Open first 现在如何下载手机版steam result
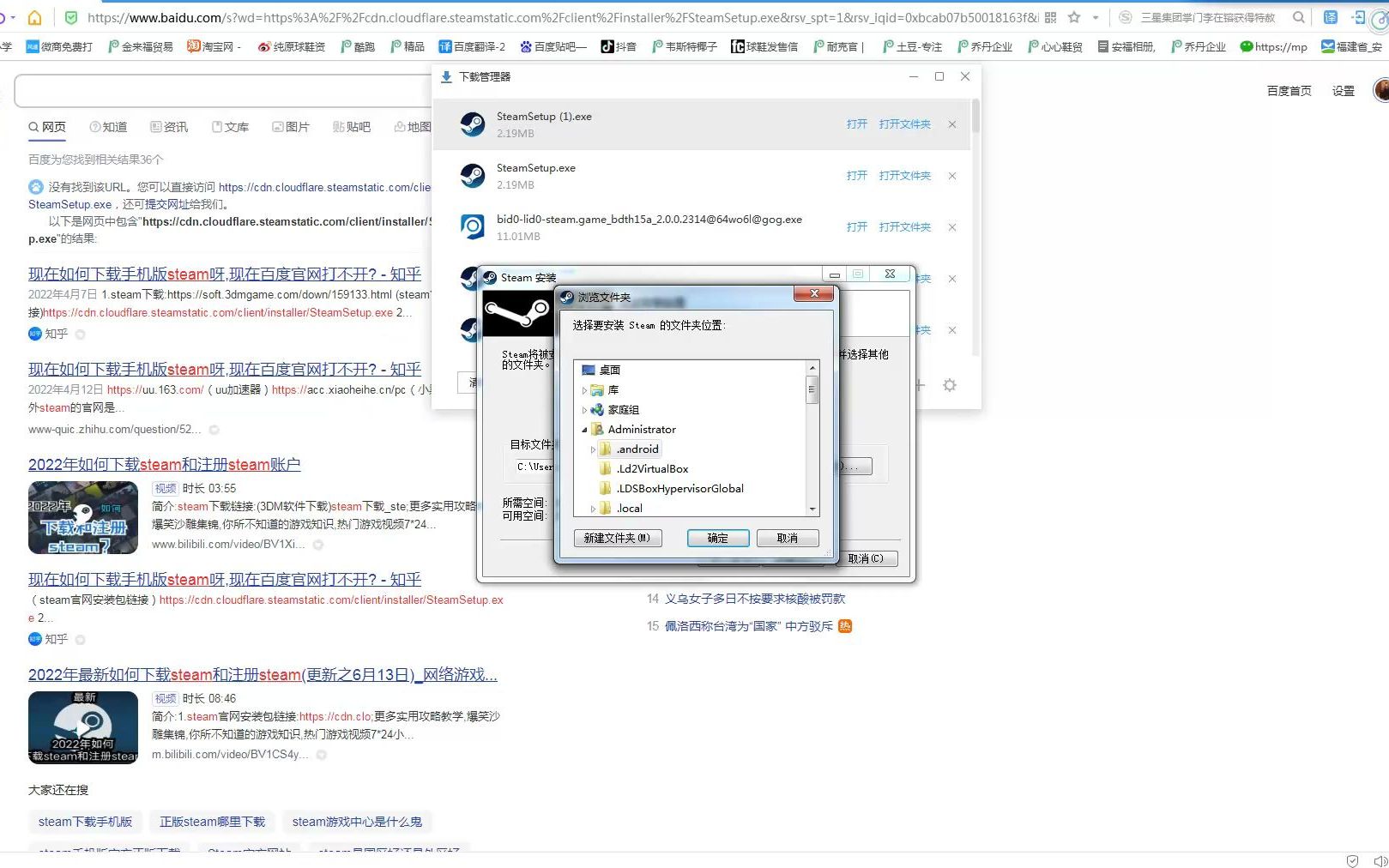The image size is (1389, 868). 225,274
